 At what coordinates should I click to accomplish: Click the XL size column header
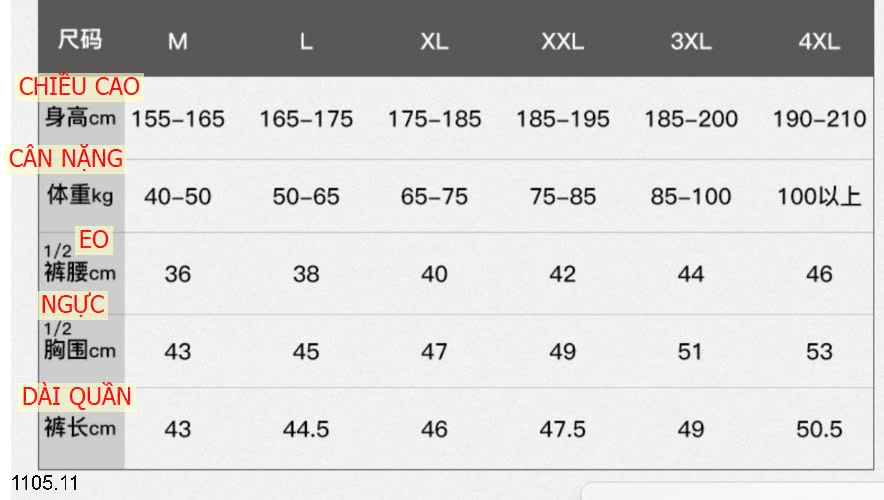[x=434, y=41]
